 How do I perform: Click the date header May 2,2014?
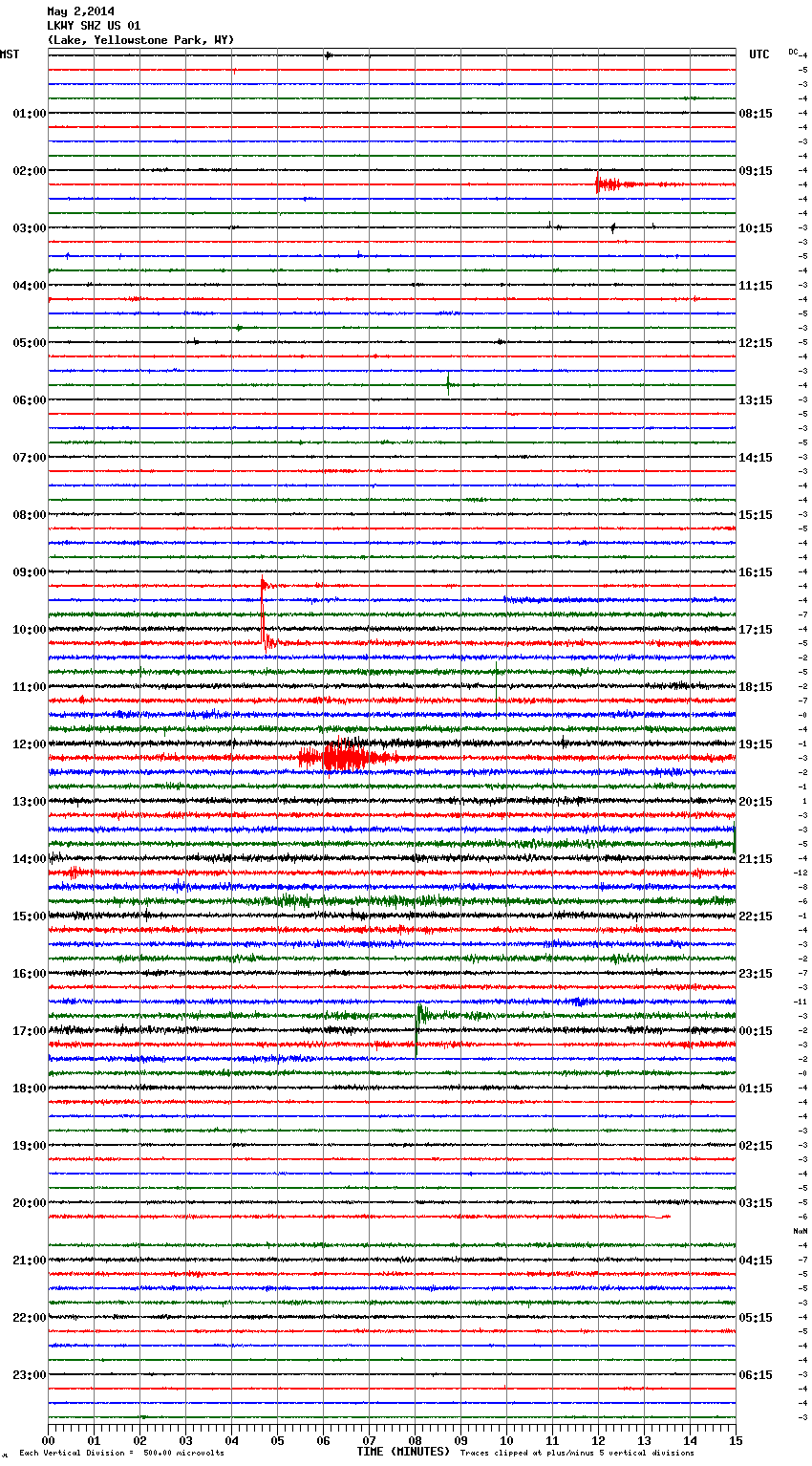click(80, 11)
